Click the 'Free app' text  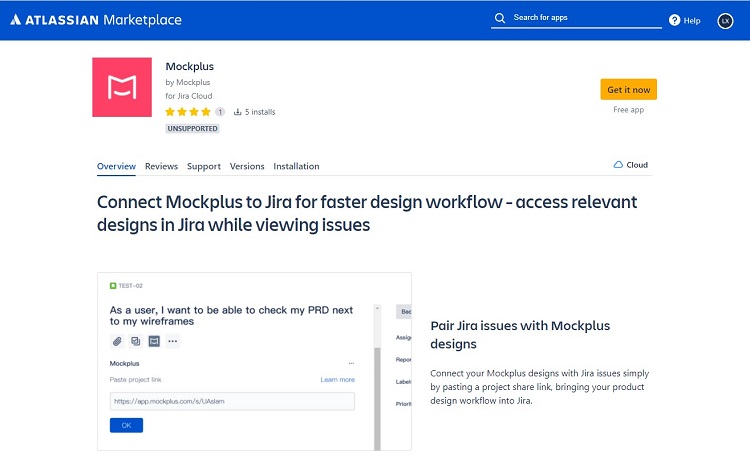[629, 109]
